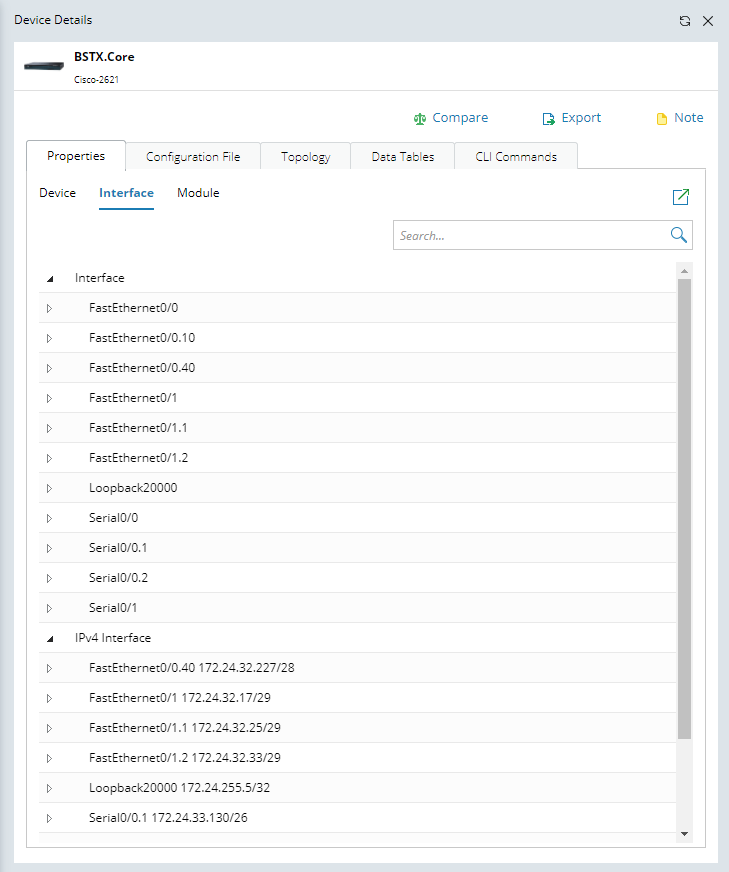The image size is (729, 872).
Task: Close the Device Details panel
Action: click(708, 21)
